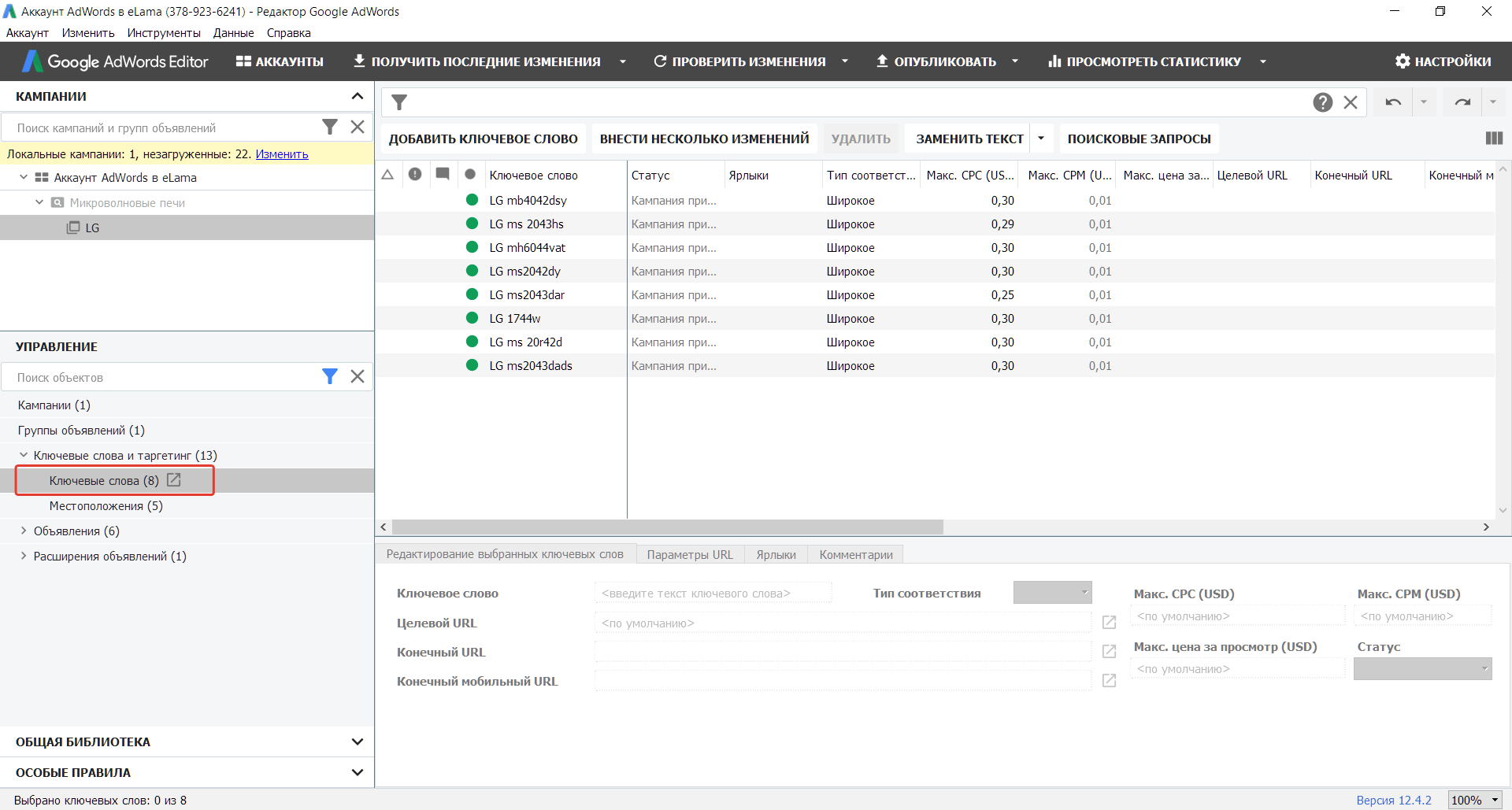Expand Объявления (6) section
Viewport: 1512px width, 810px height.
point(24,531)
